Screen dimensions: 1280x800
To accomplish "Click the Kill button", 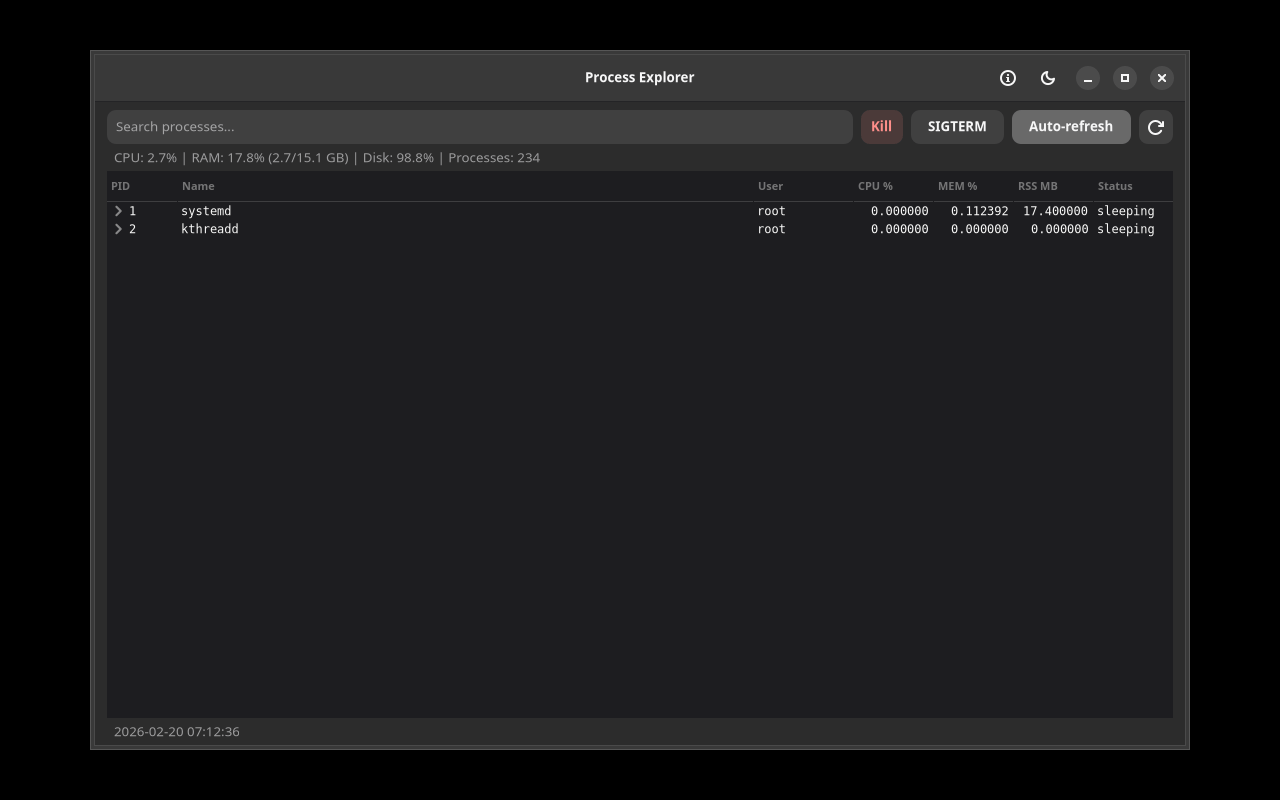I will pyautogui.click(x=881, y=127).
